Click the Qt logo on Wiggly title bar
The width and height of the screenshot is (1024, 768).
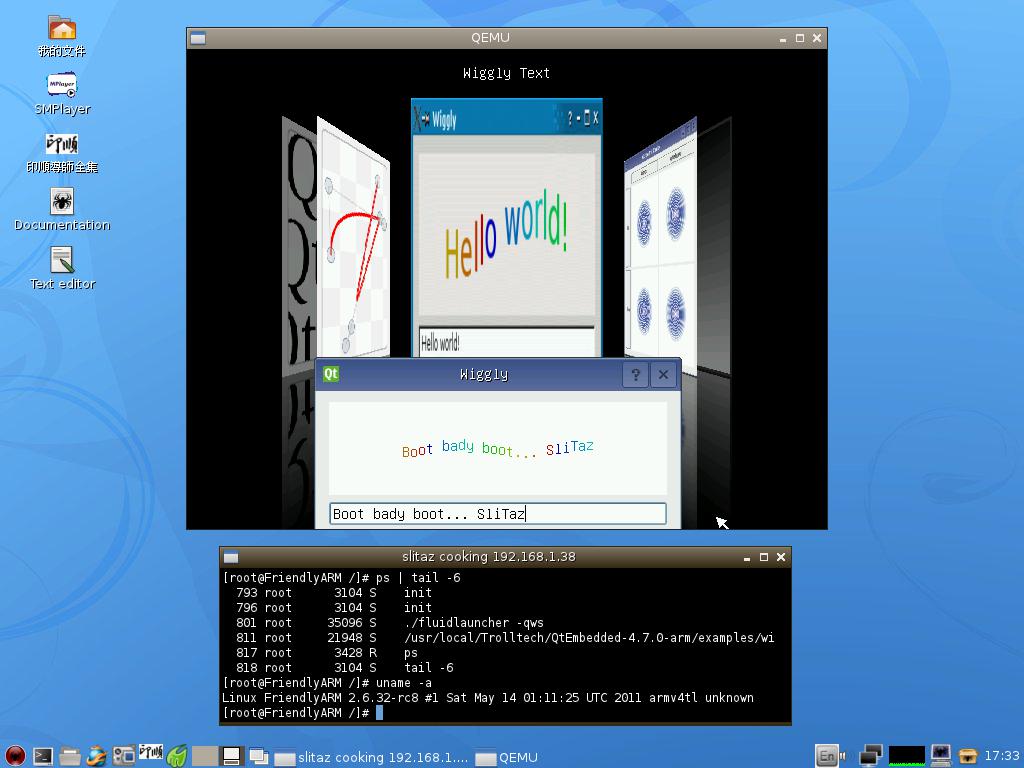(331, 374)
